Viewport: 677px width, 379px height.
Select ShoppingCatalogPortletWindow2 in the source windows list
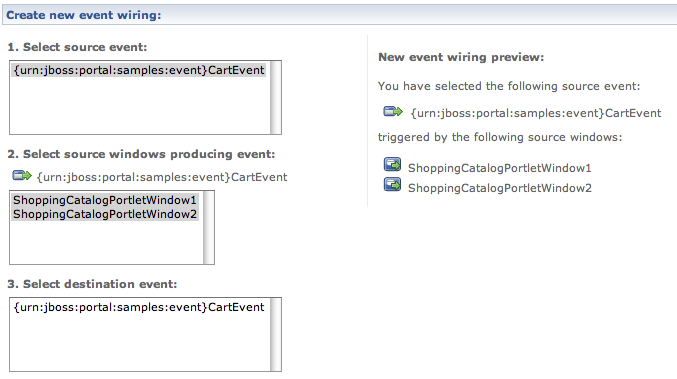tap(105, 214)
